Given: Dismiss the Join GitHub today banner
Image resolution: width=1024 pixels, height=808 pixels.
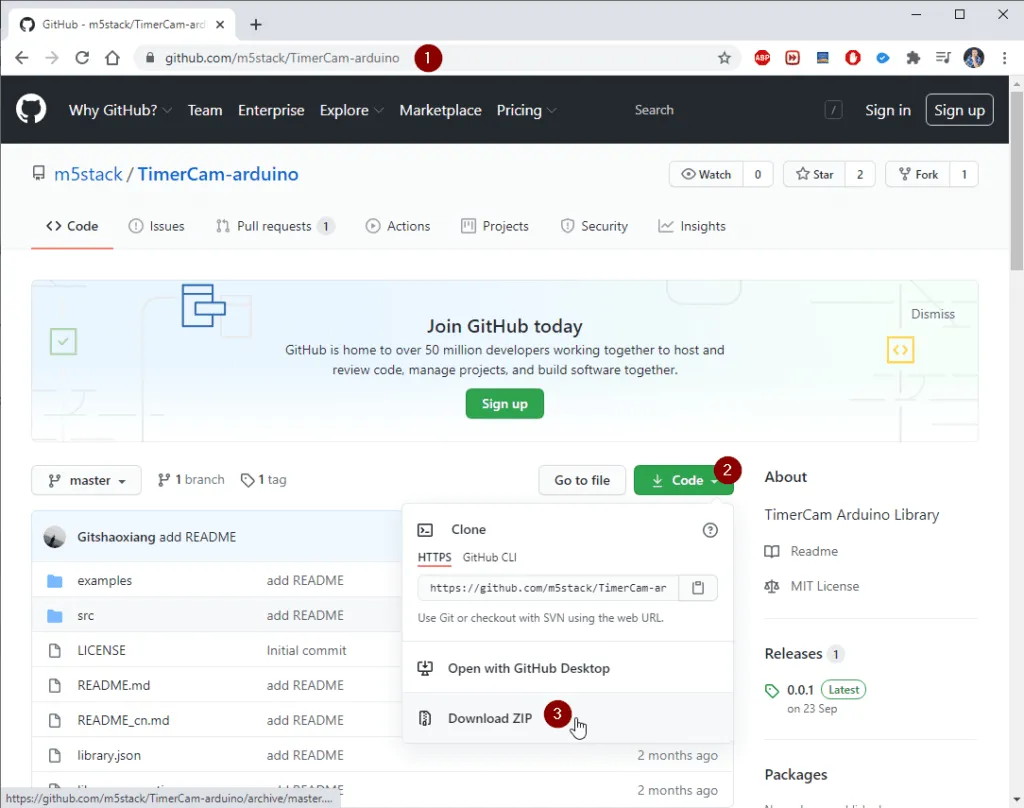Looking at the screenshot, I should coord(933,313).
